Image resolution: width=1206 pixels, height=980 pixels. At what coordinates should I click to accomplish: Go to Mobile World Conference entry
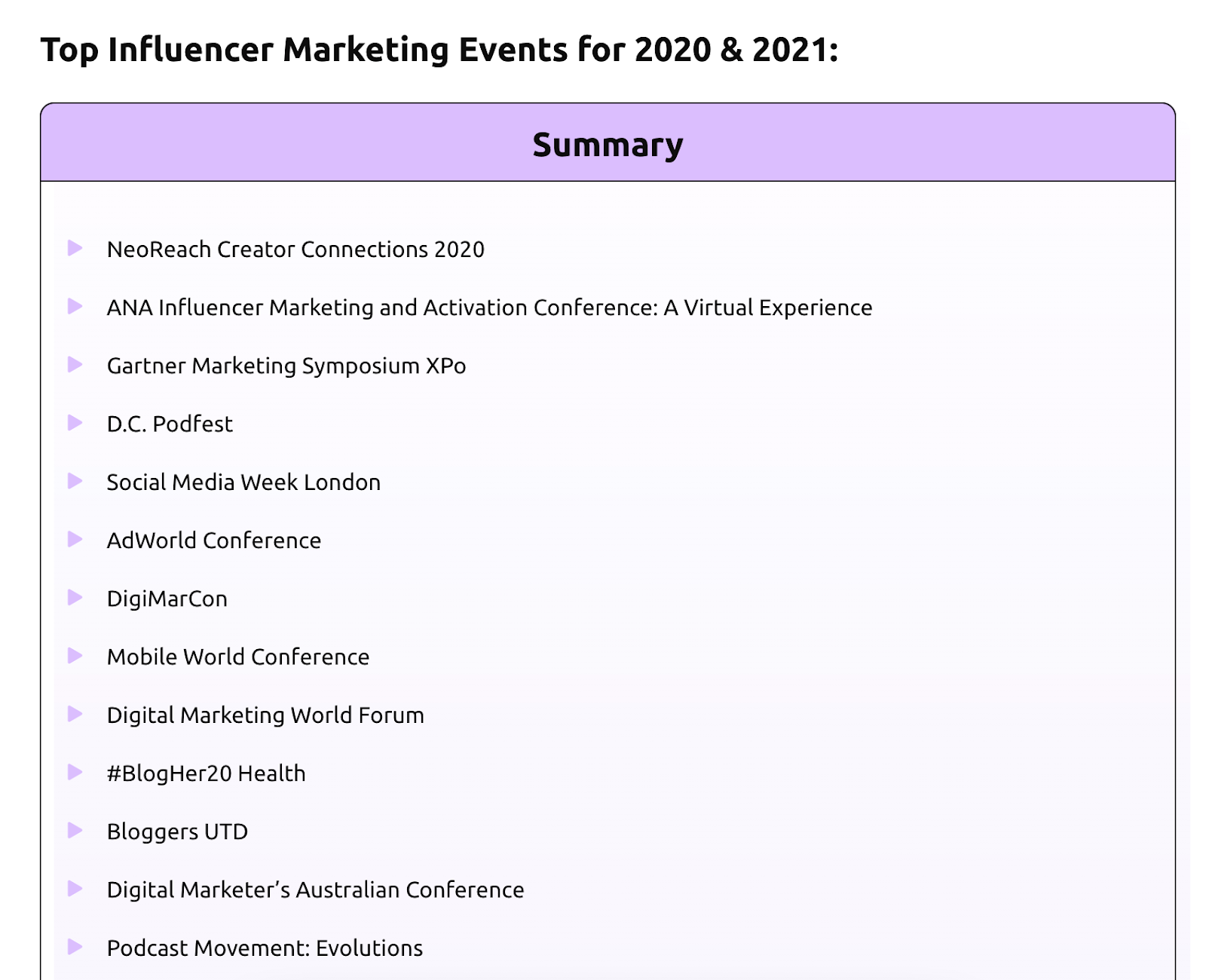click(238, 657)
